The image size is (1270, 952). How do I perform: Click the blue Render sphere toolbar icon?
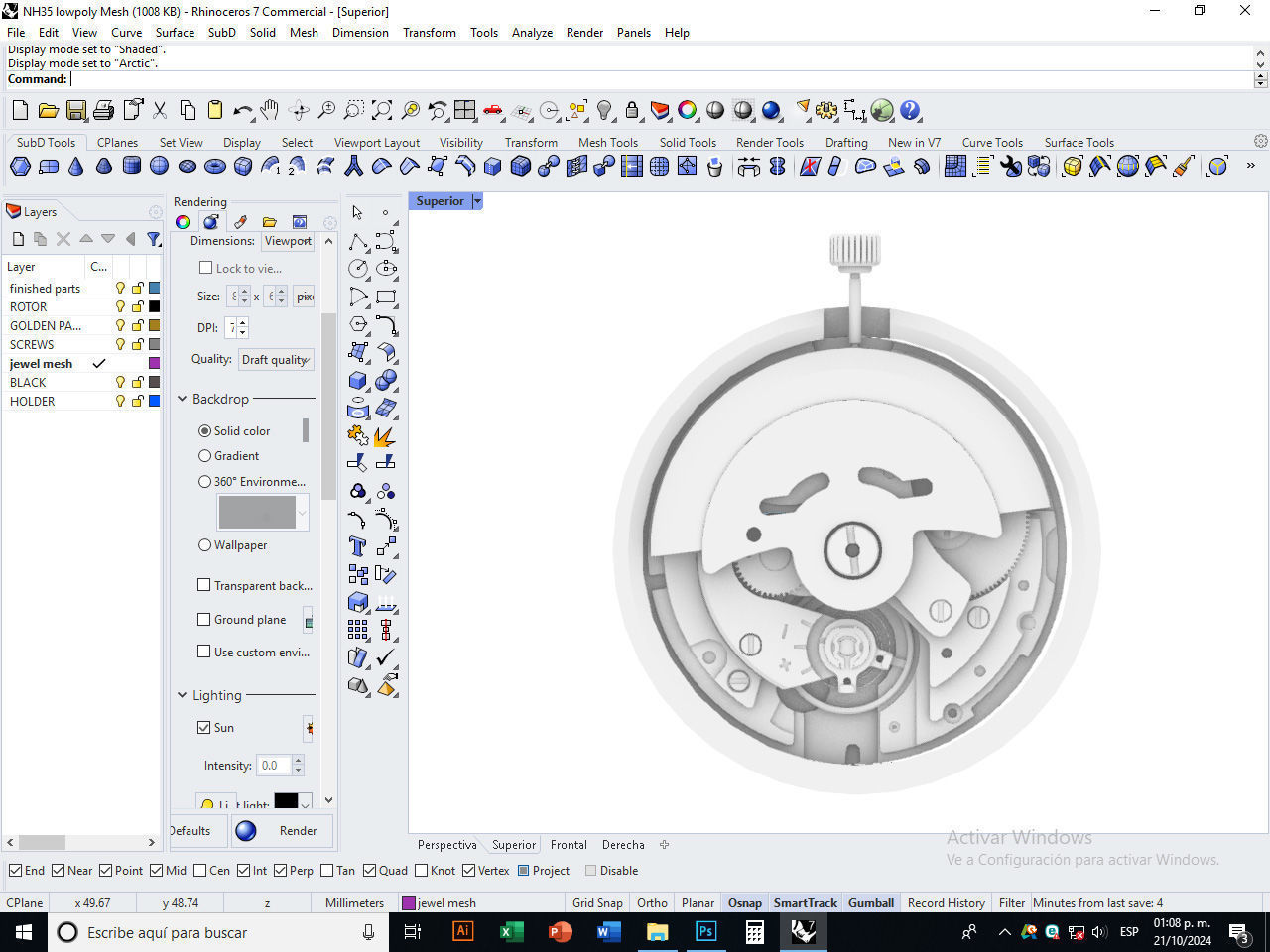771,110
